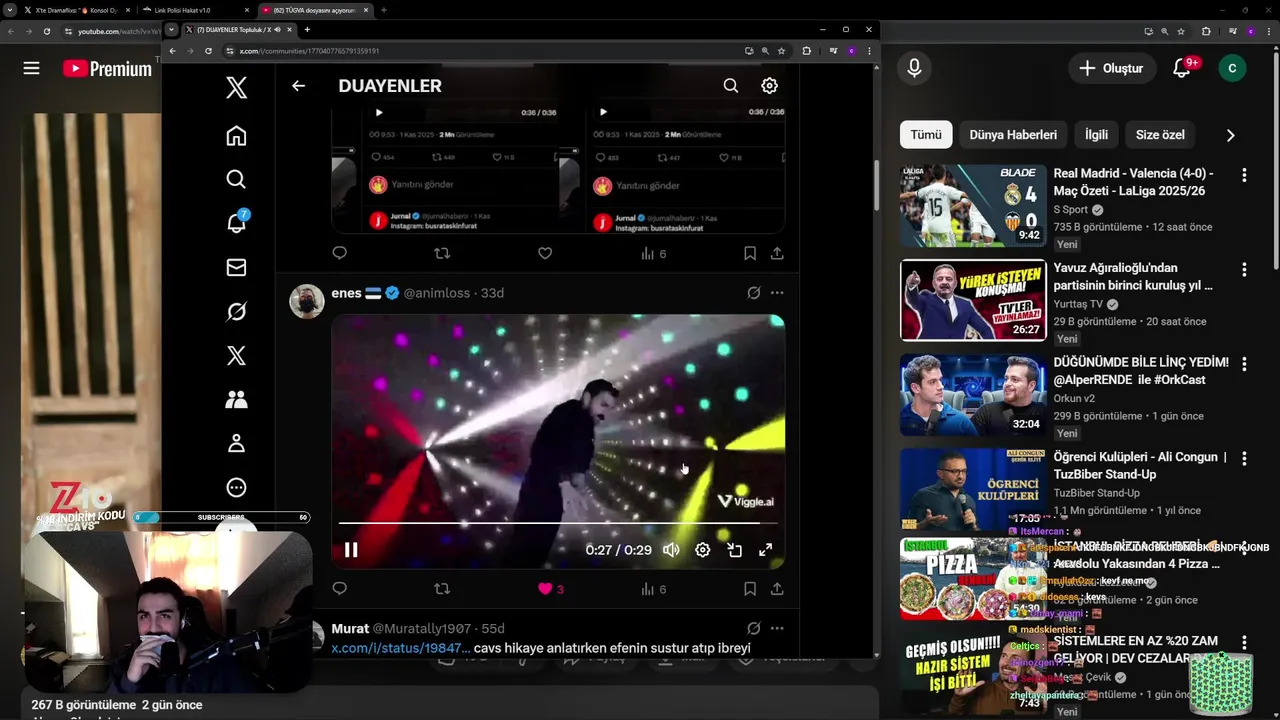Reply to the enes post
1280x720 pixels.
pos(340,589)
